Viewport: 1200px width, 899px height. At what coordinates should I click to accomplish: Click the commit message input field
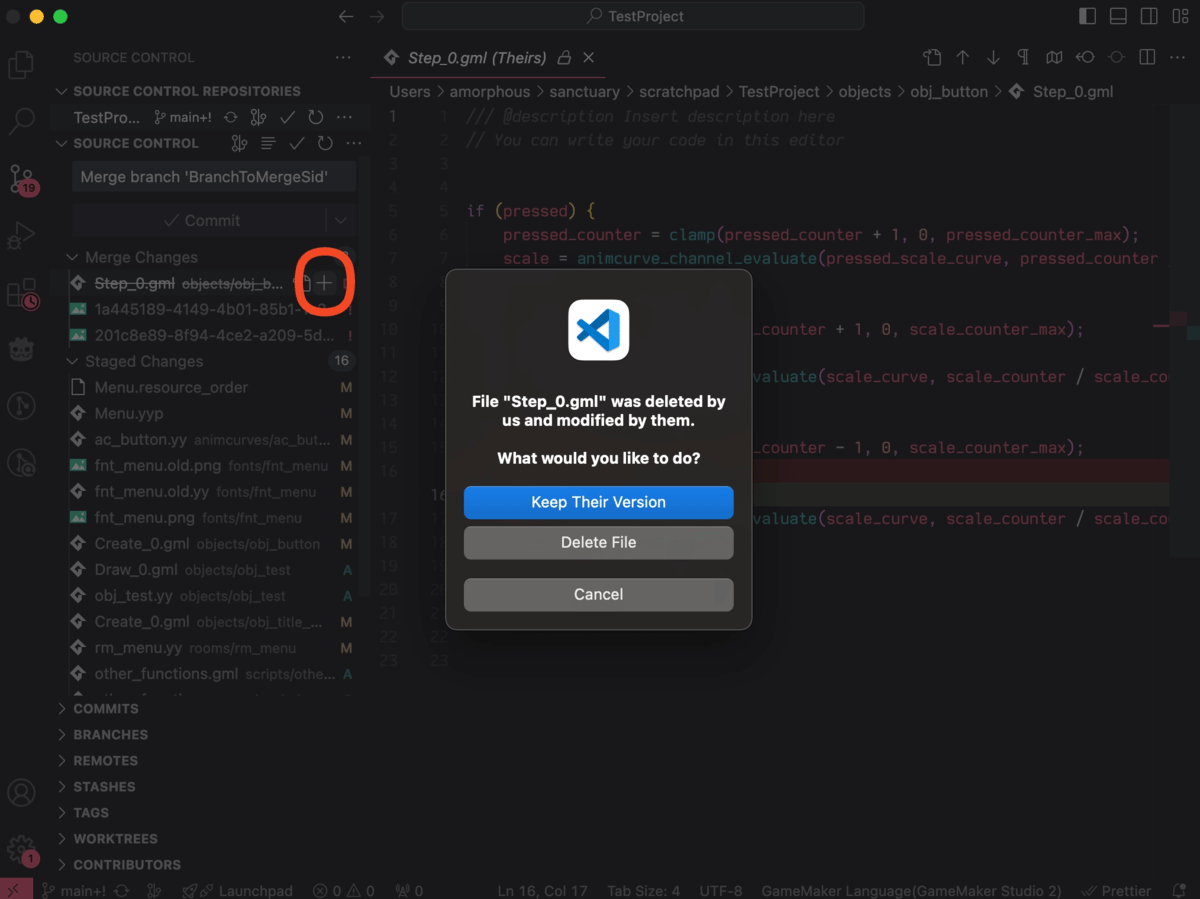click(213, 178)
